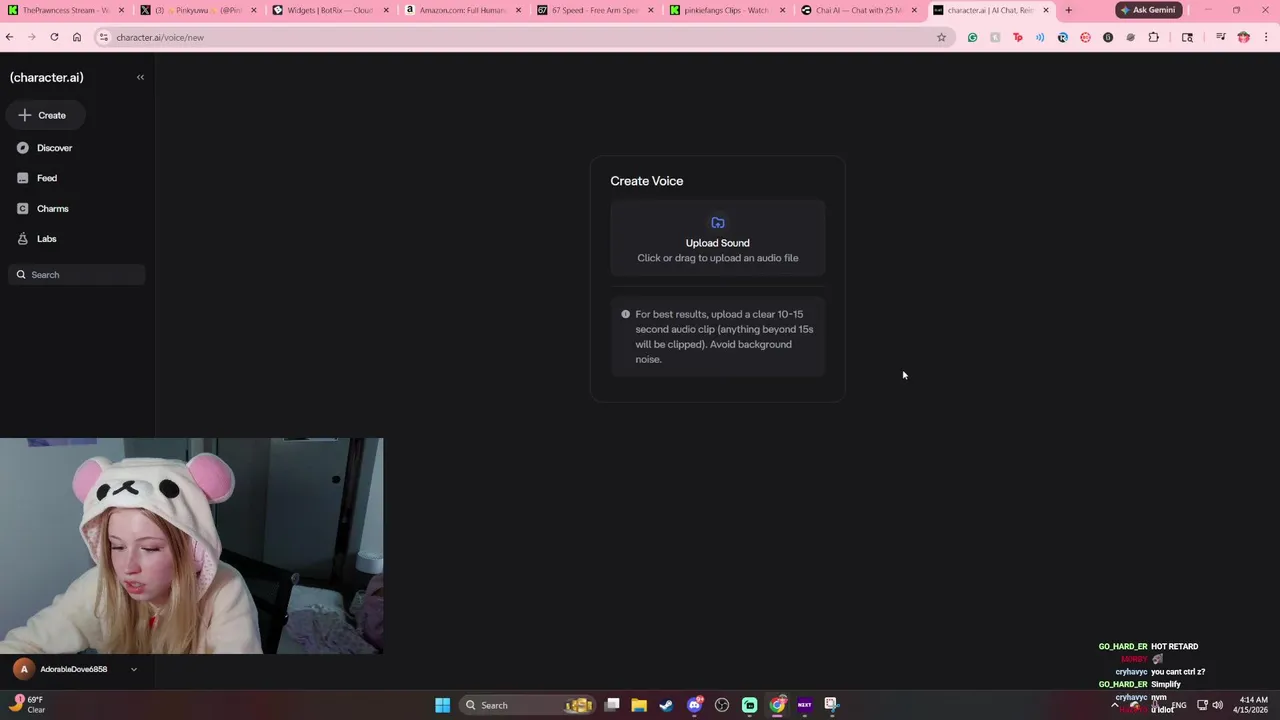Click the Ask Gemini button

pyautogui.click(x=1148, y=10)
